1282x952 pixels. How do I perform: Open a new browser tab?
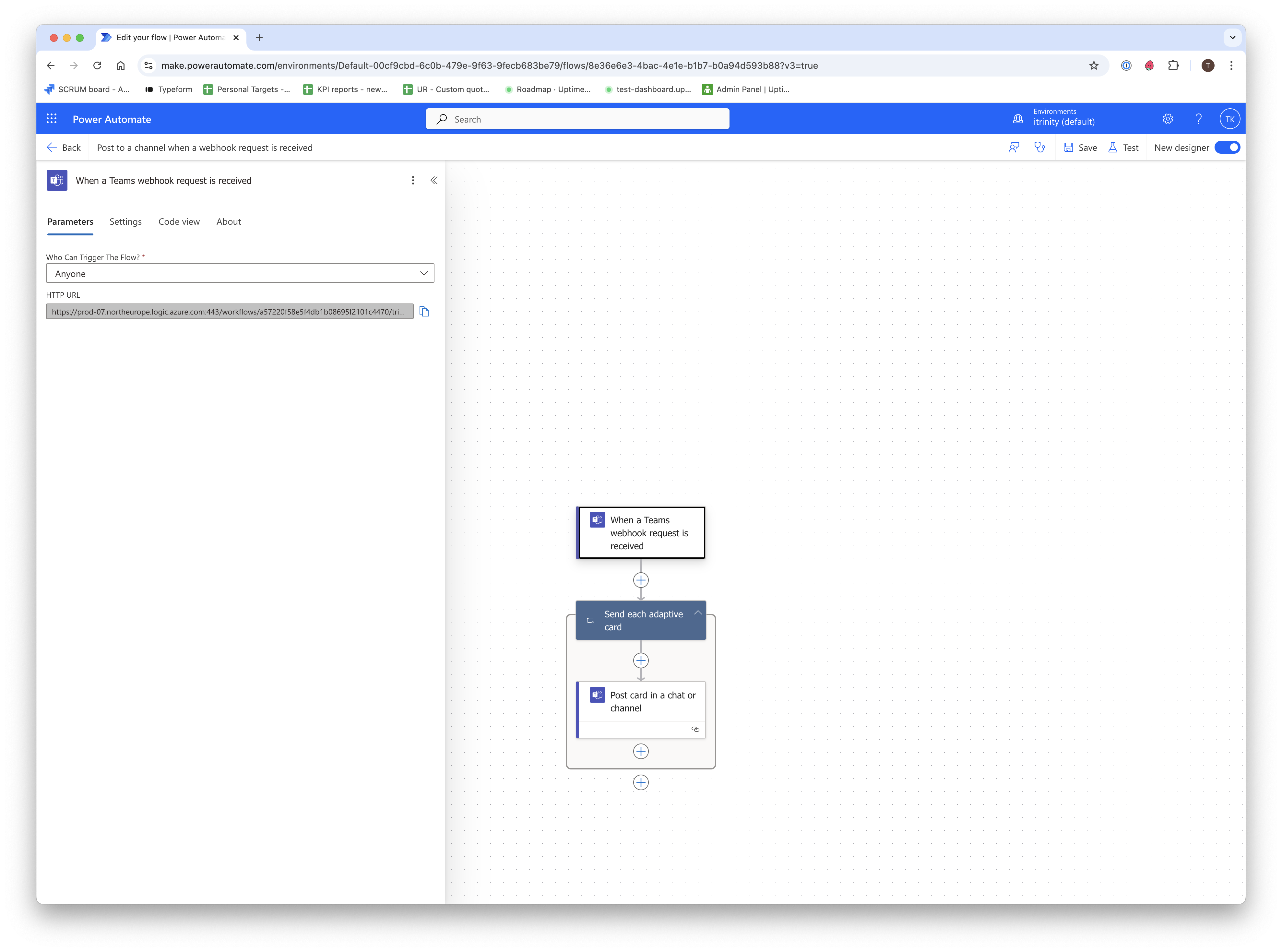tap(259, 38)
